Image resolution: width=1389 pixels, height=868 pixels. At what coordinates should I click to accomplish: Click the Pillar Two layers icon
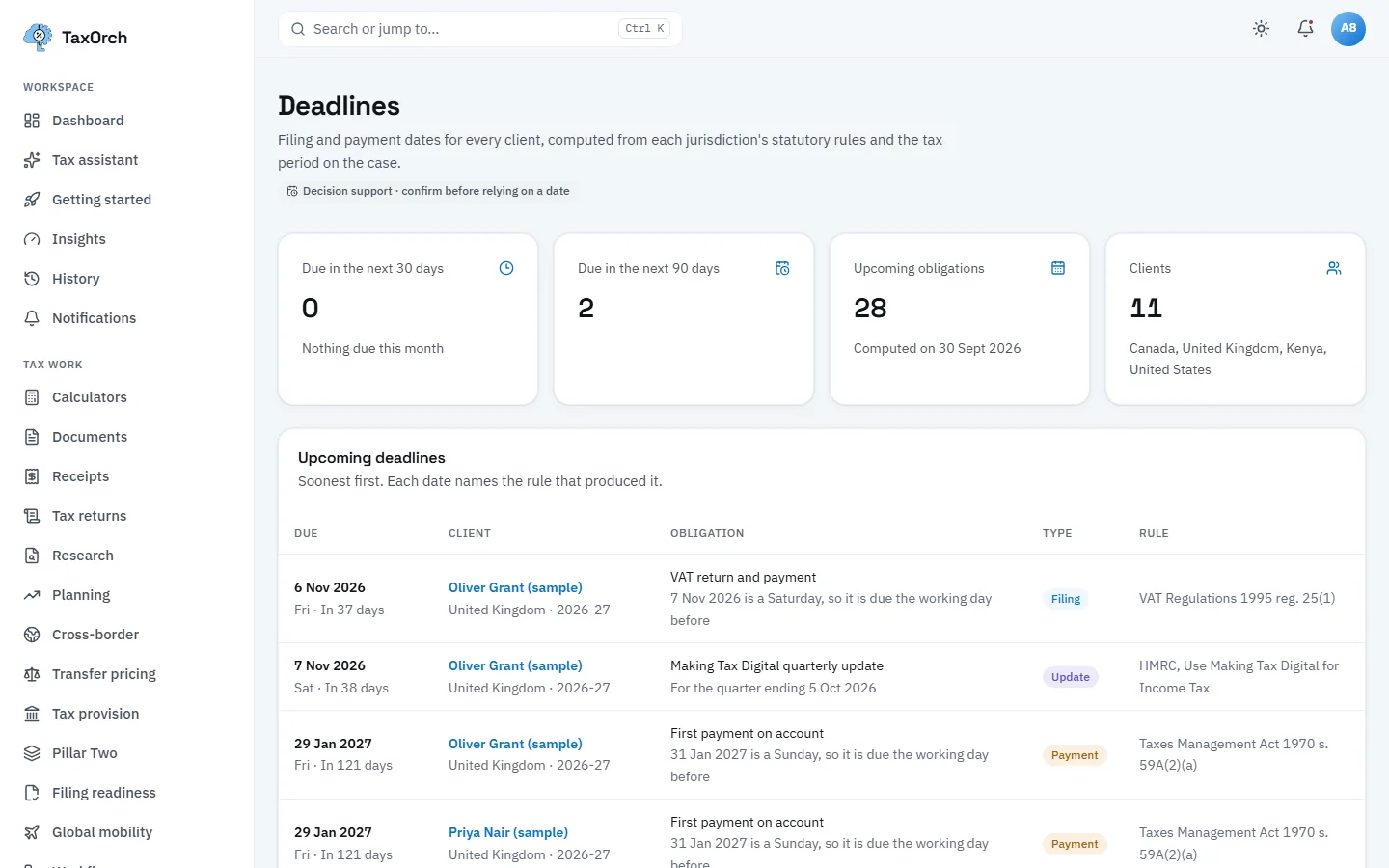click(x=32, y=753)
